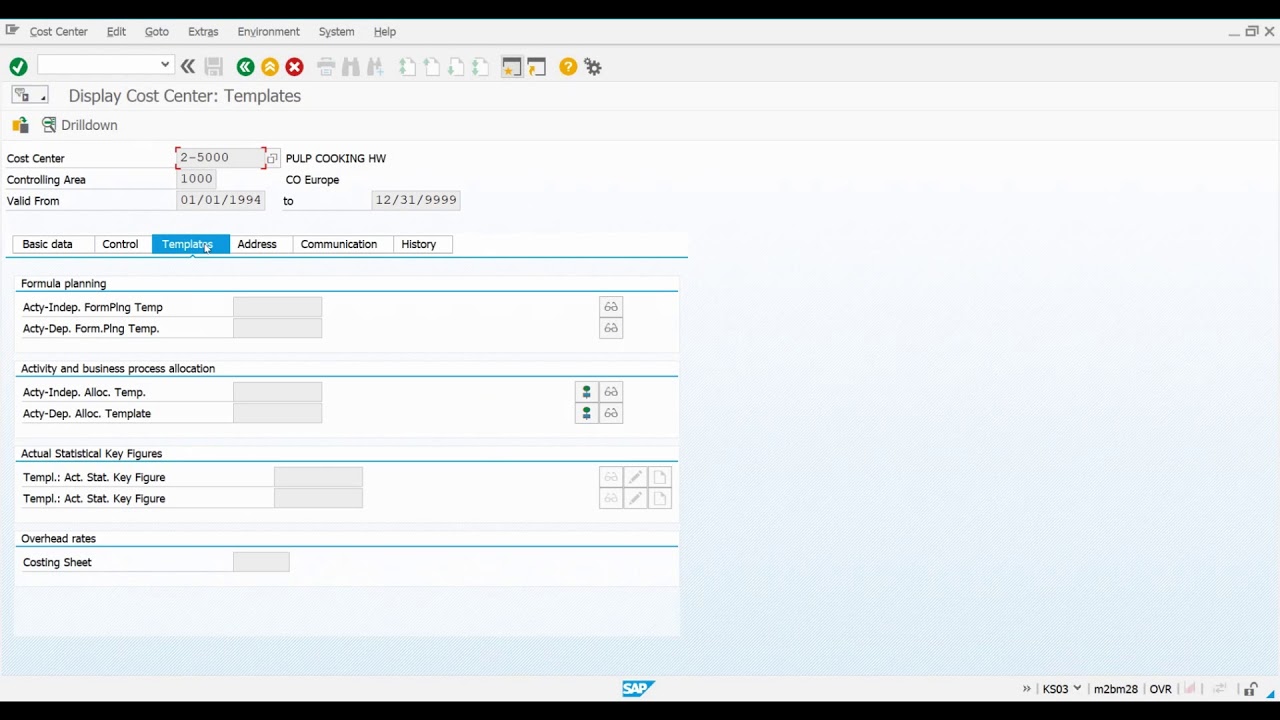Open the Goto menu
The height and width of the screenshot is (720, 1280).
(x=156, y=32)
